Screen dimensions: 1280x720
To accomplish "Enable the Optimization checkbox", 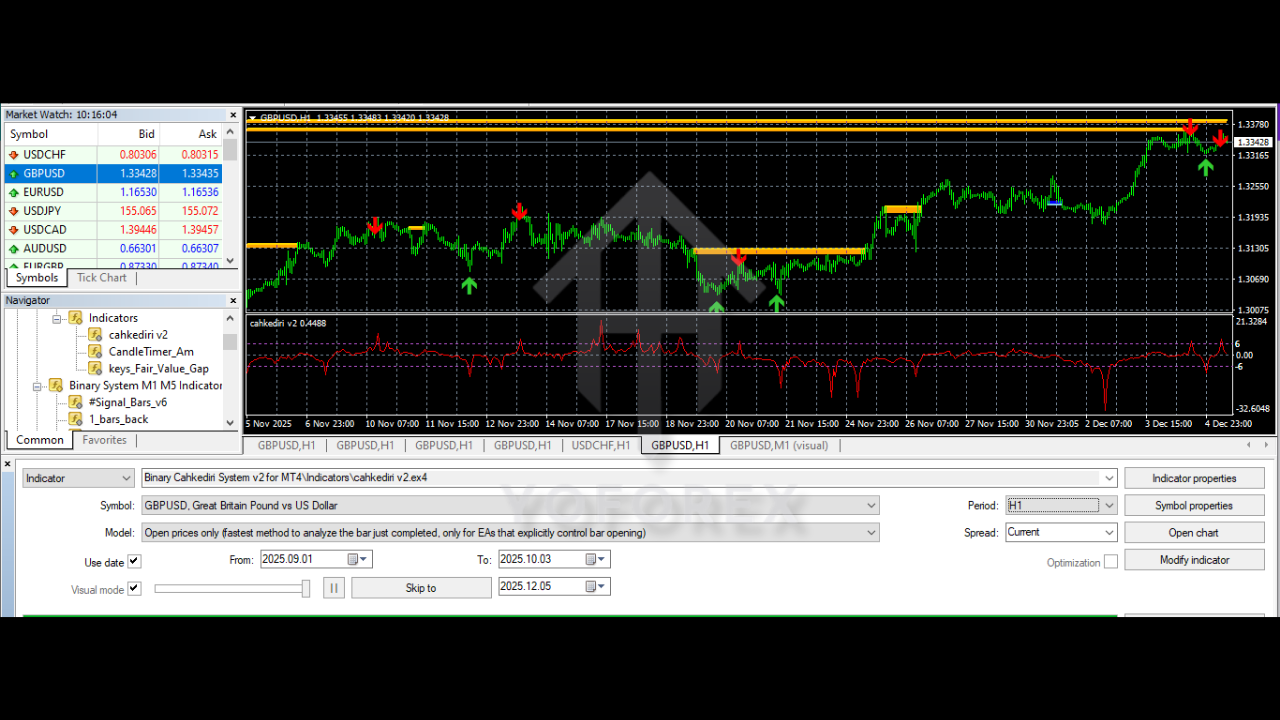I will [x=1110, y=562].
